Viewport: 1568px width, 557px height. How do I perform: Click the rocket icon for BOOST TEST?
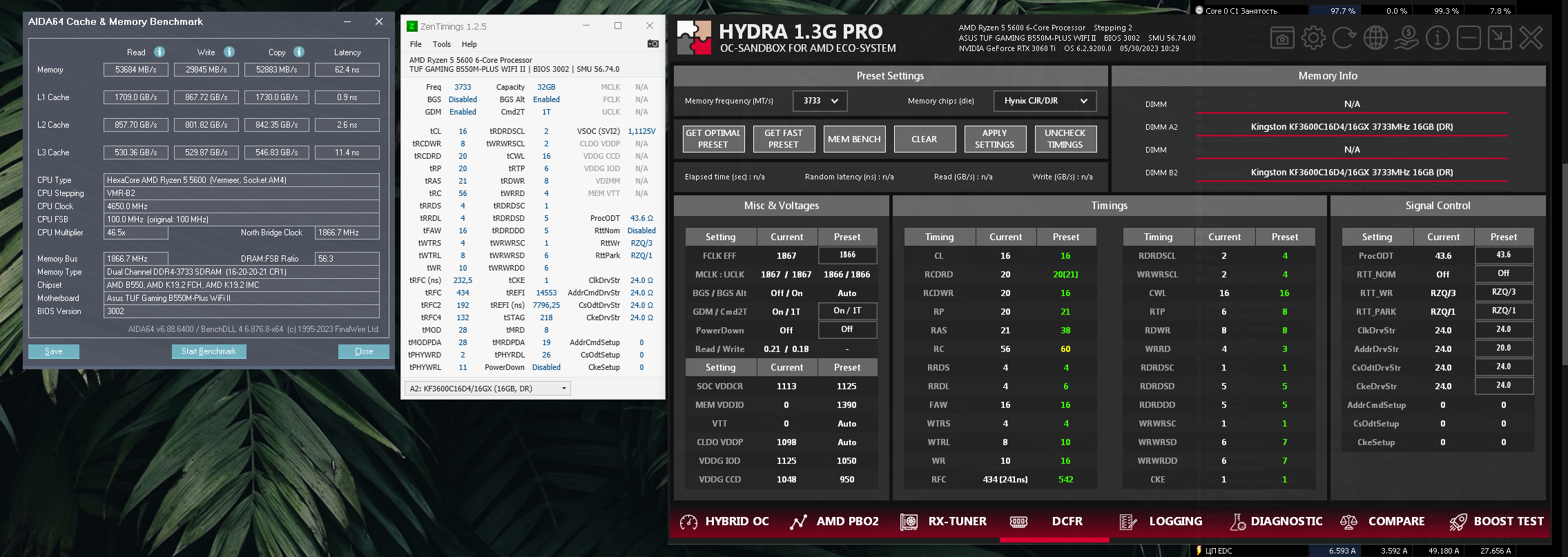1458,522
